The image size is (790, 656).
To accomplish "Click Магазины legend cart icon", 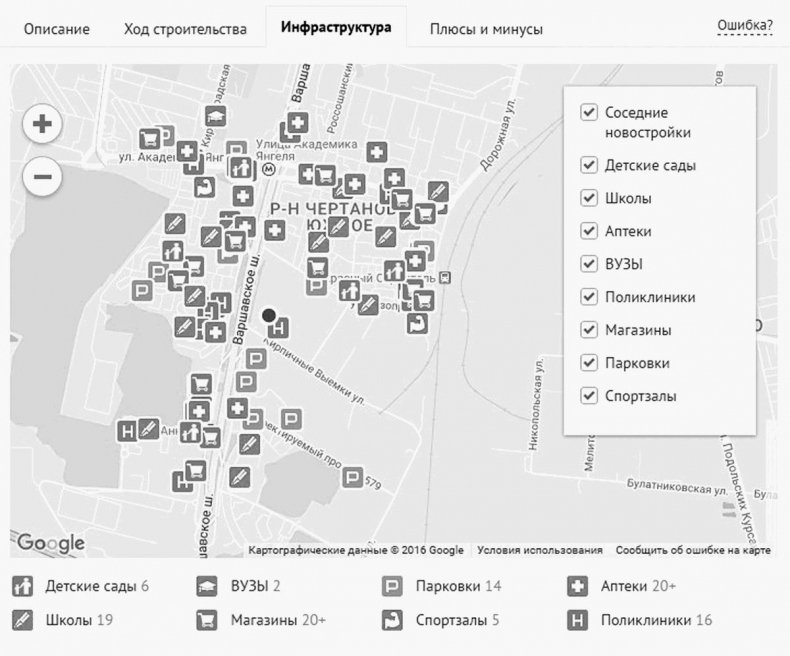I will point(207,620).
